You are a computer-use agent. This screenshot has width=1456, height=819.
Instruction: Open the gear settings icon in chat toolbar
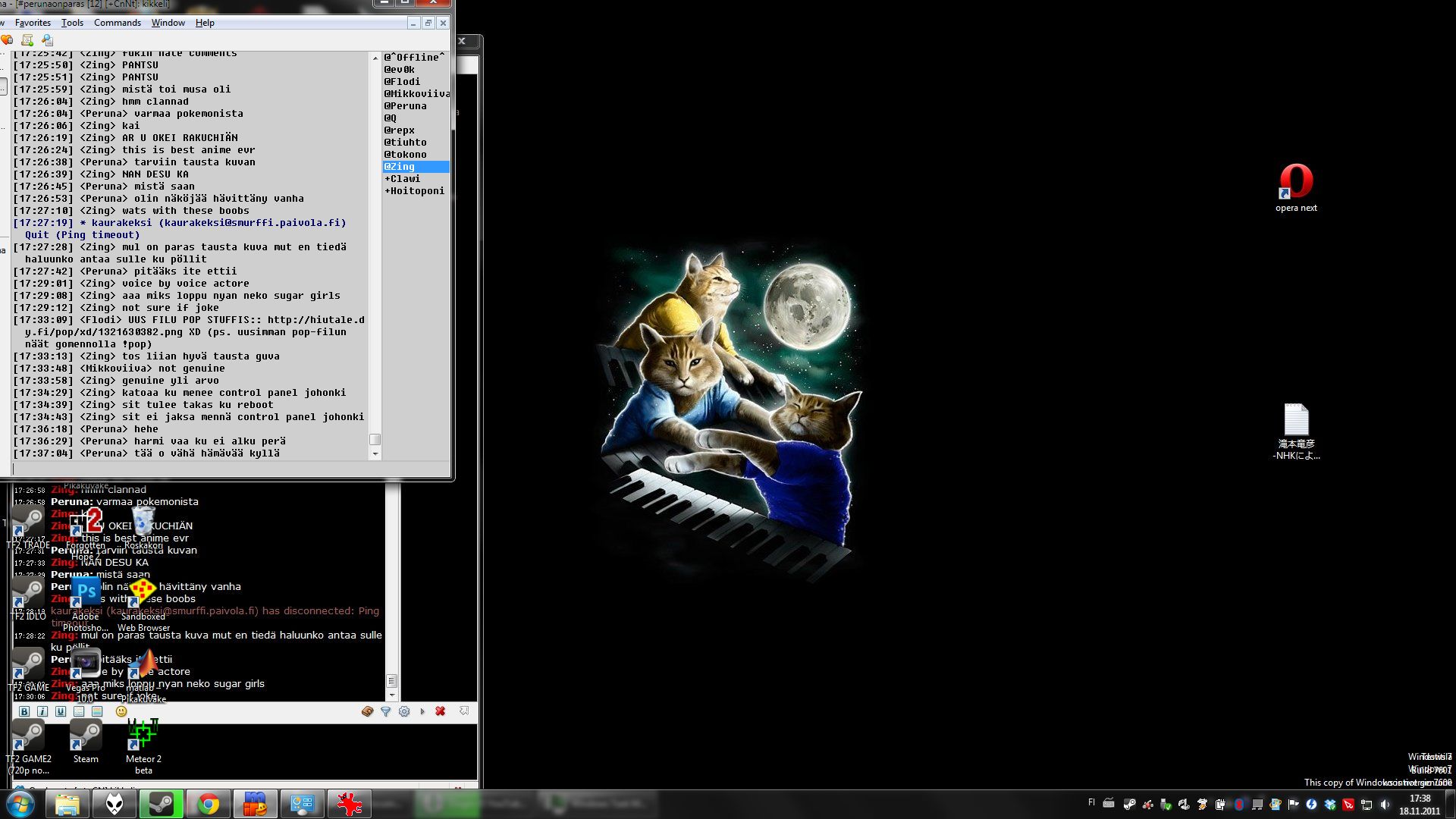pyautogui.click(x=404, y=711)
